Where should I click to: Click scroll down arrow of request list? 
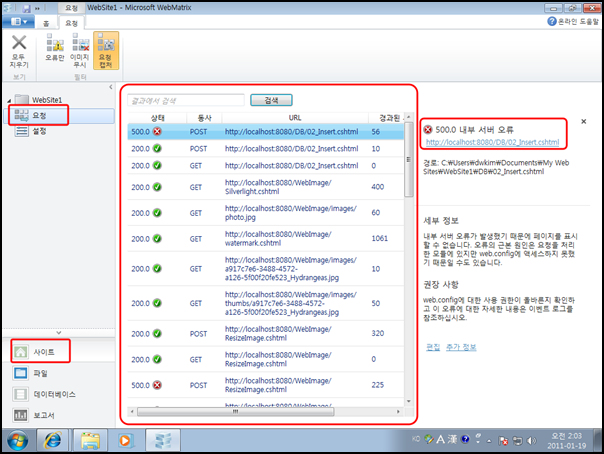(x=409, y=401)
